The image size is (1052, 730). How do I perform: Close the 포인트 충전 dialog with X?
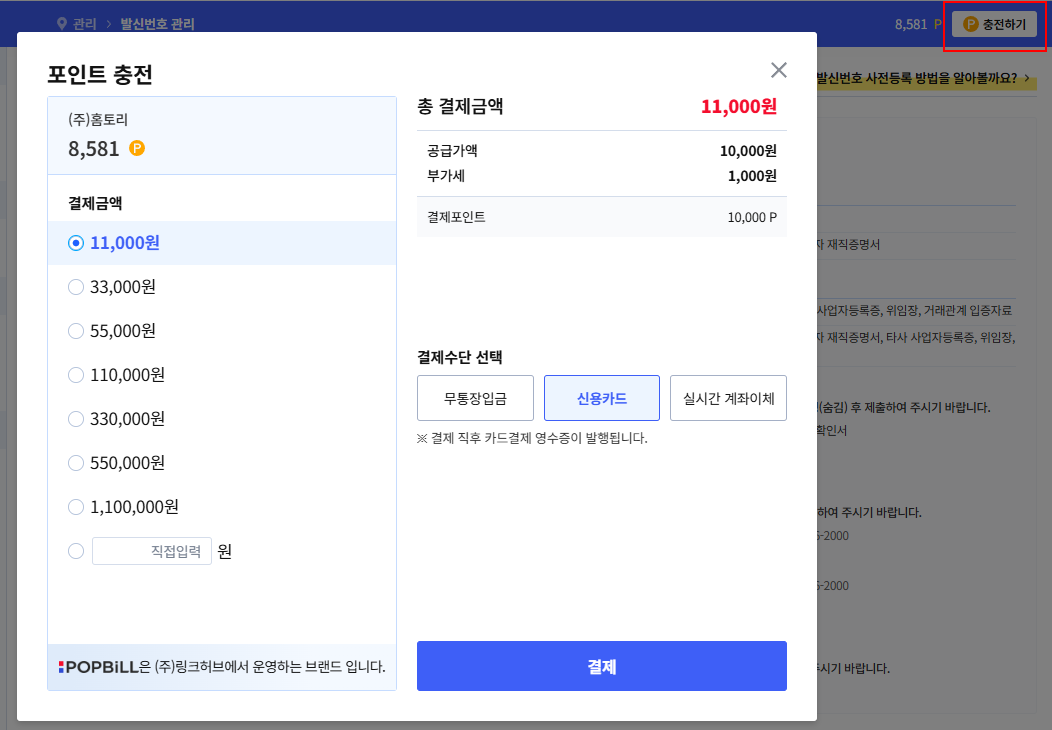pos(778,70)
